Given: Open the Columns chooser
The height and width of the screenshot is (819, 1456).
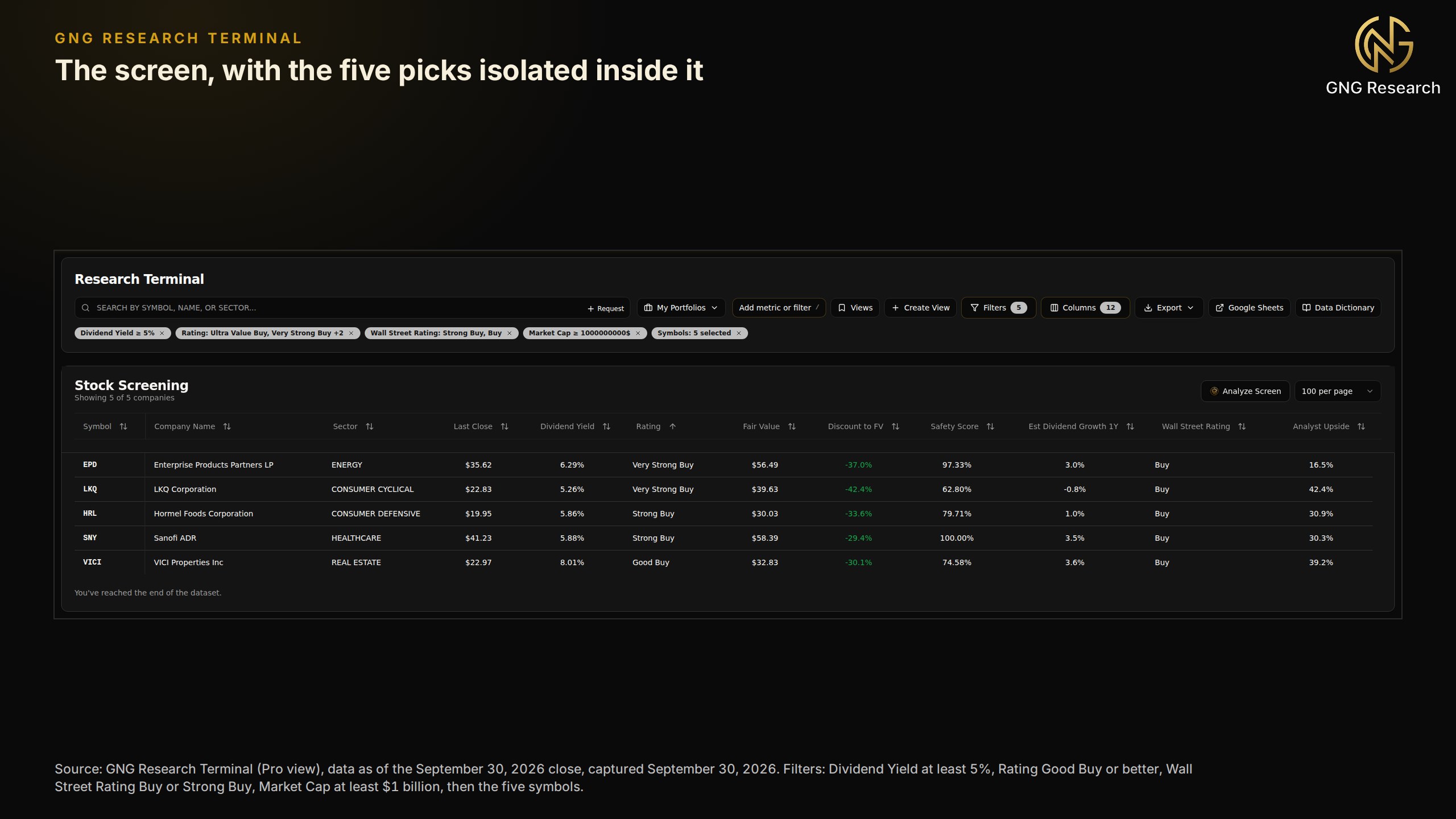Looking at the screenshot, I should [1085, 308].
